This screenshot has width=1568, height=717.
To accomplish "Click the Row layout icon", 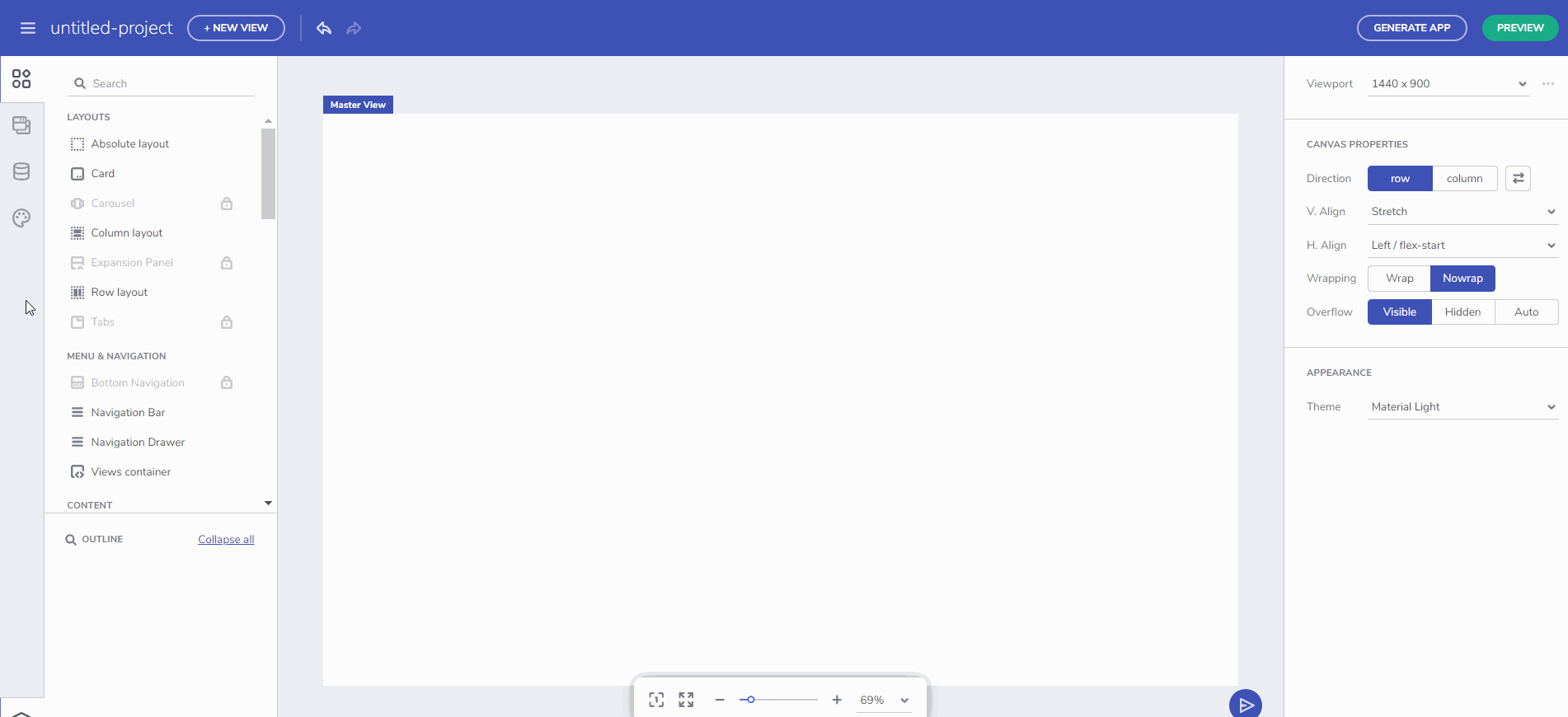I will coord(77,293).
